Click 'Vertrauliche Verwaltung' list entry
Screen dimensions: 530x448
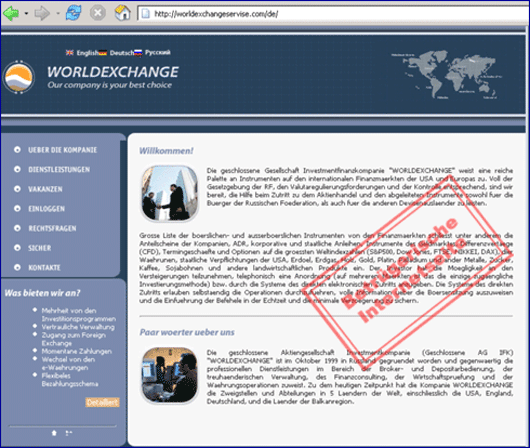click(78, 327)
